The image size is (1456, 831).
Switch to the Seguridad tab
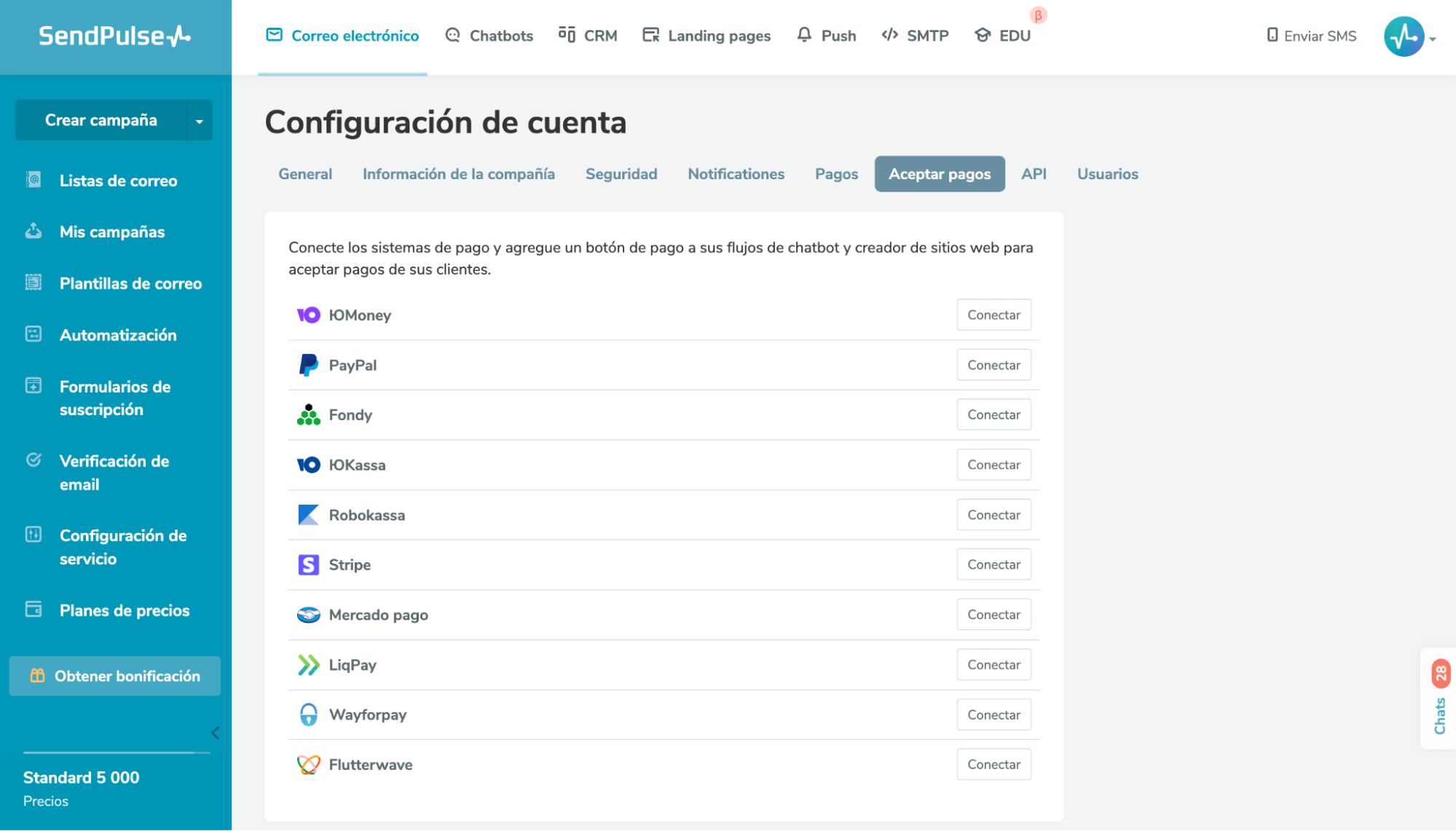pos(621,174)
